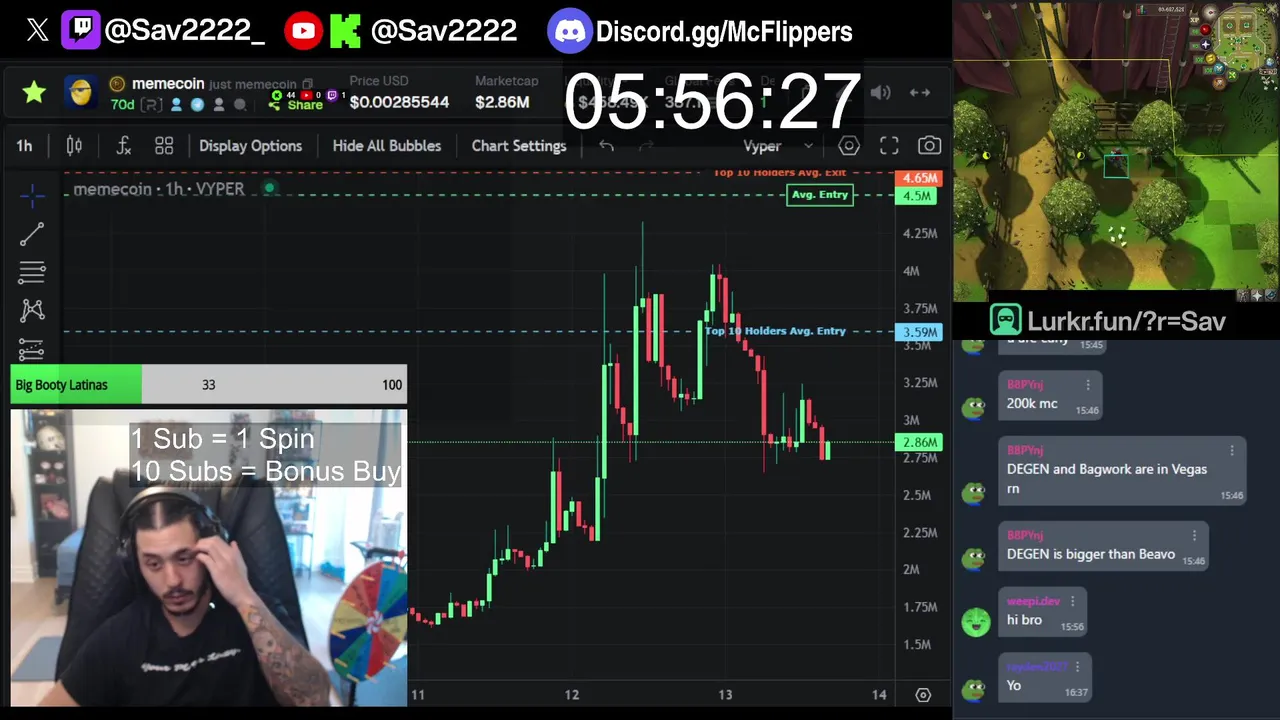Click the 70d token age label
The image size is (1280, 720).
(x=122, y=105)
